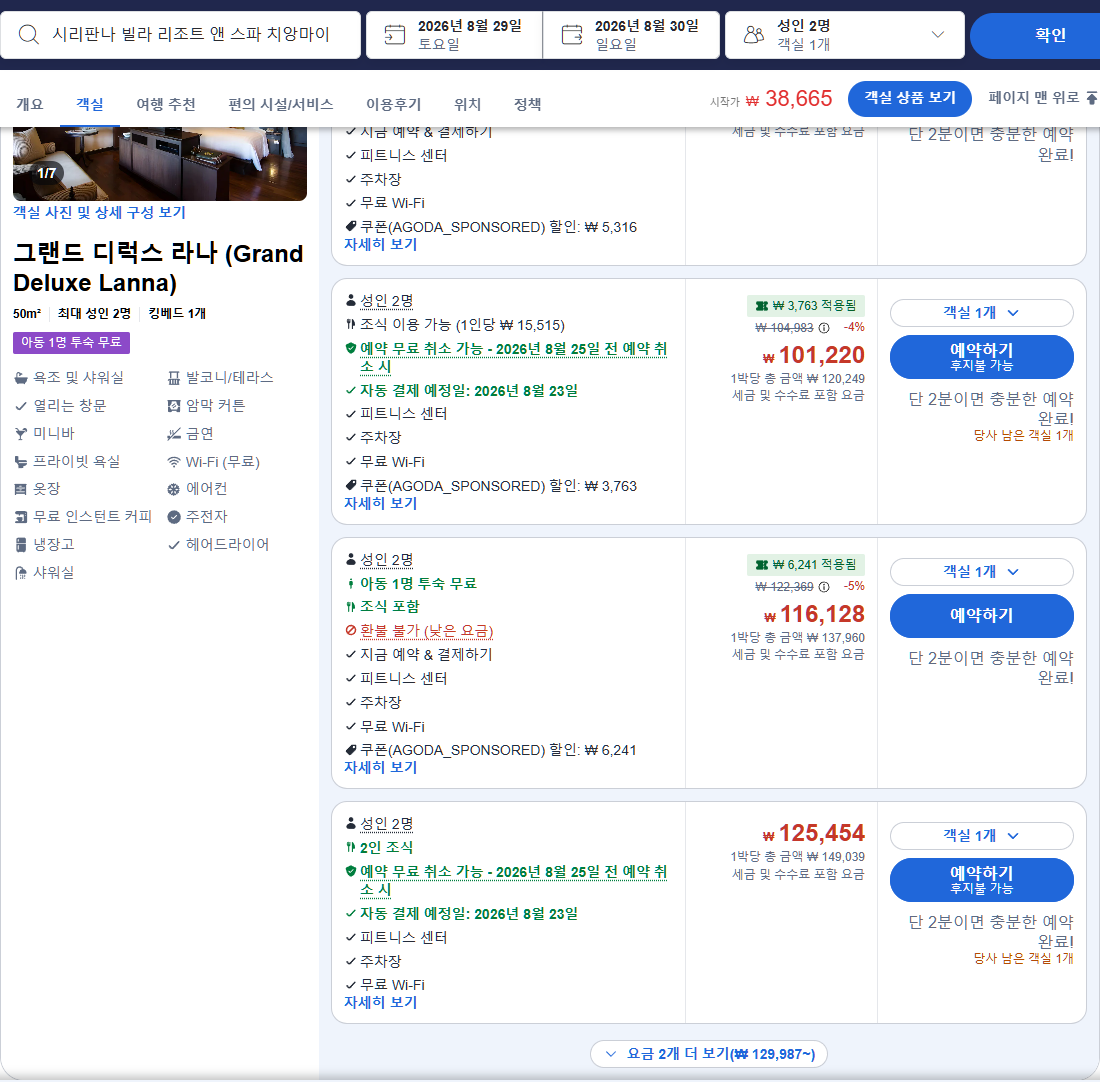Click non-refundable icon beside 환불 불가
The height and width of the screenshot is (1082, 1100).
(x=351, y=630)
